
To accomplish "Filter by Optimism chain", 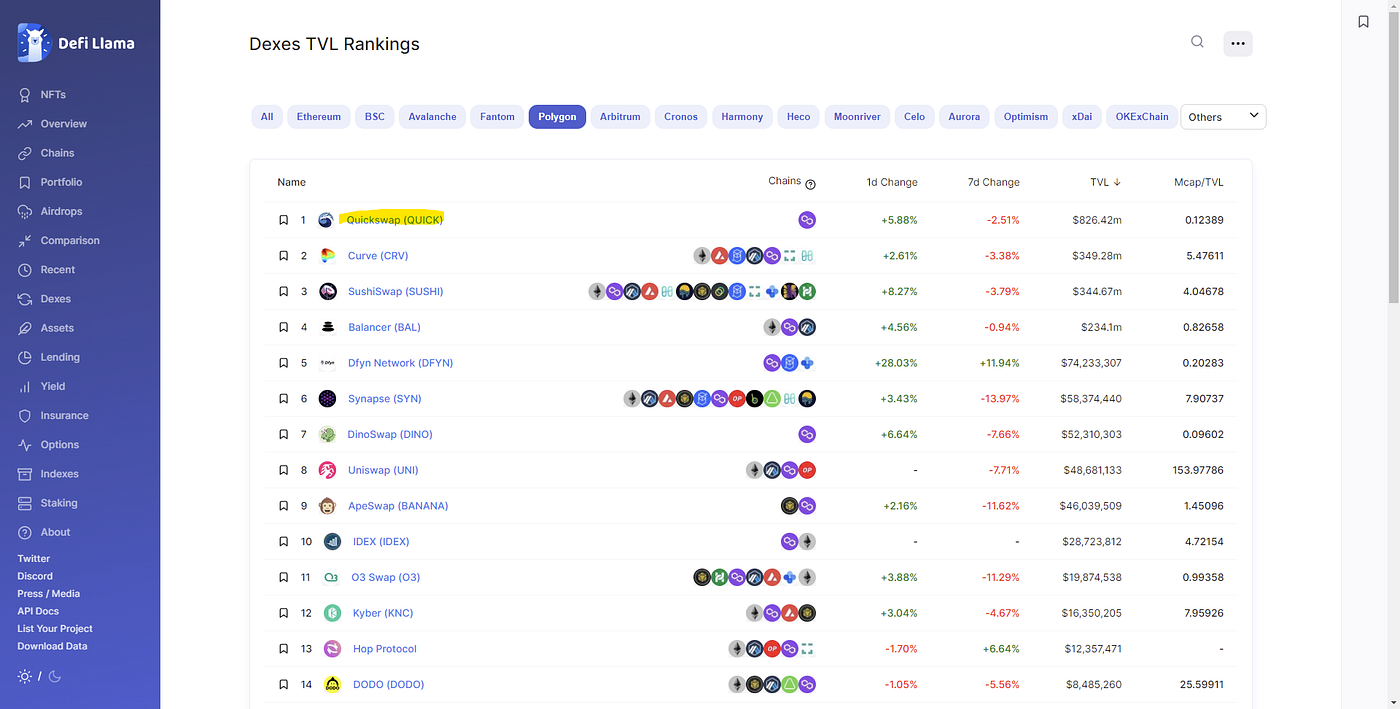I will point(1026,117).
